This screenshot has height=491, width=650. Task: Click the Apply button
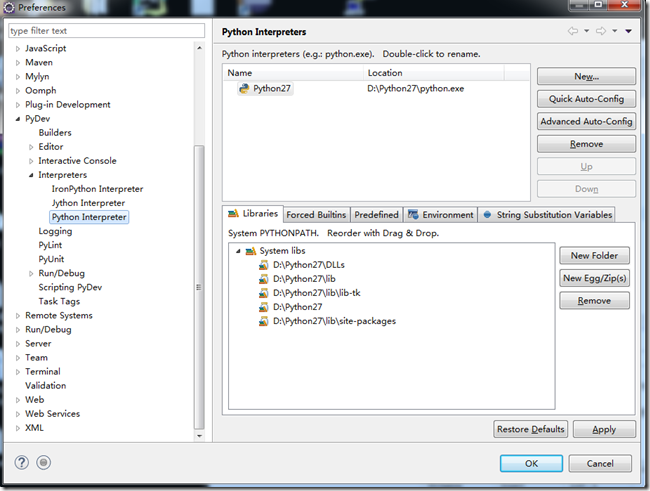pyautogui.click(x=604, y=429)
